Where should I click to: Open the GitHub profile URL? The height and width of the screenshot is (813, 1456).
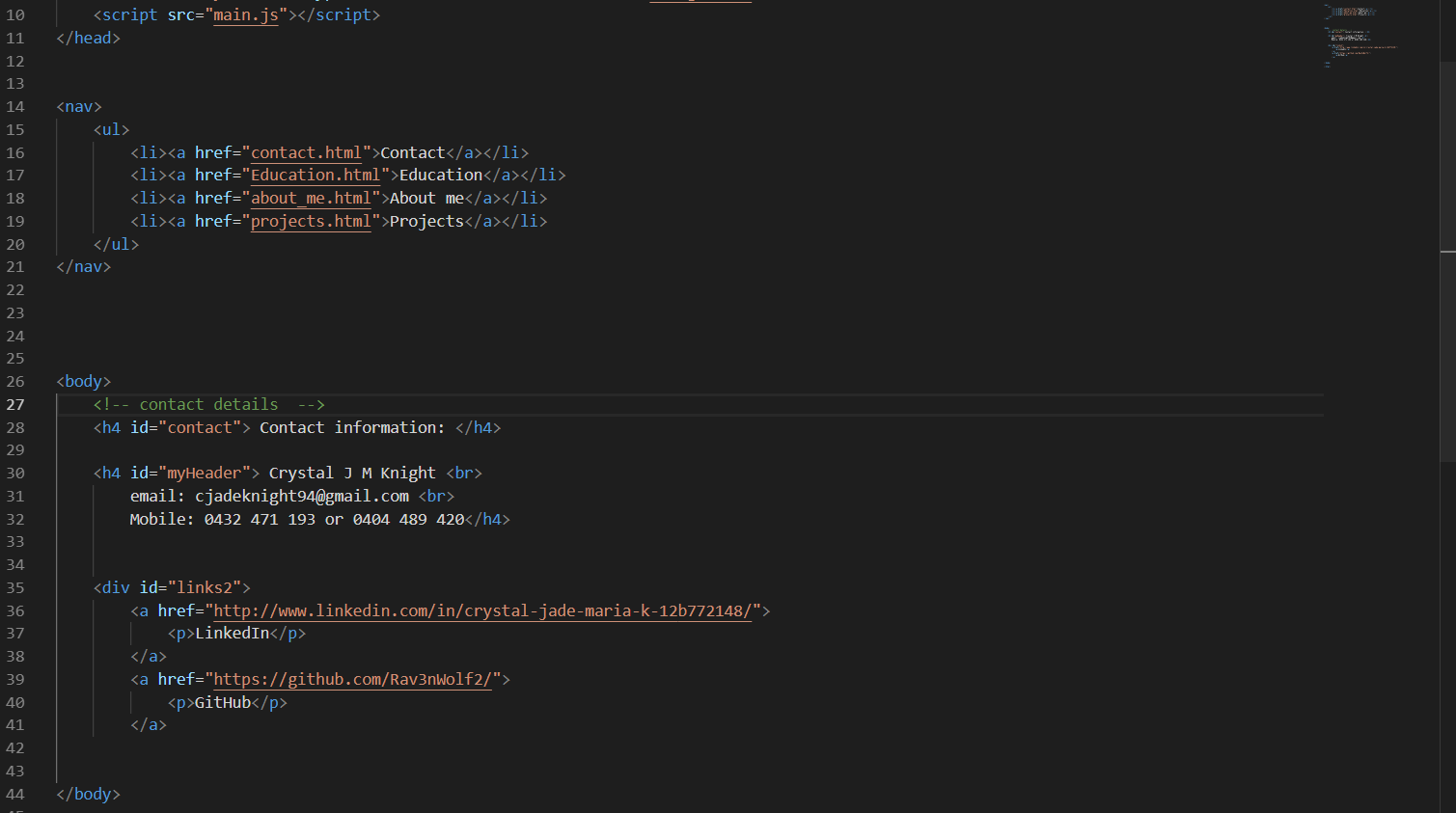pyautogui.click(x=351, y=679)
